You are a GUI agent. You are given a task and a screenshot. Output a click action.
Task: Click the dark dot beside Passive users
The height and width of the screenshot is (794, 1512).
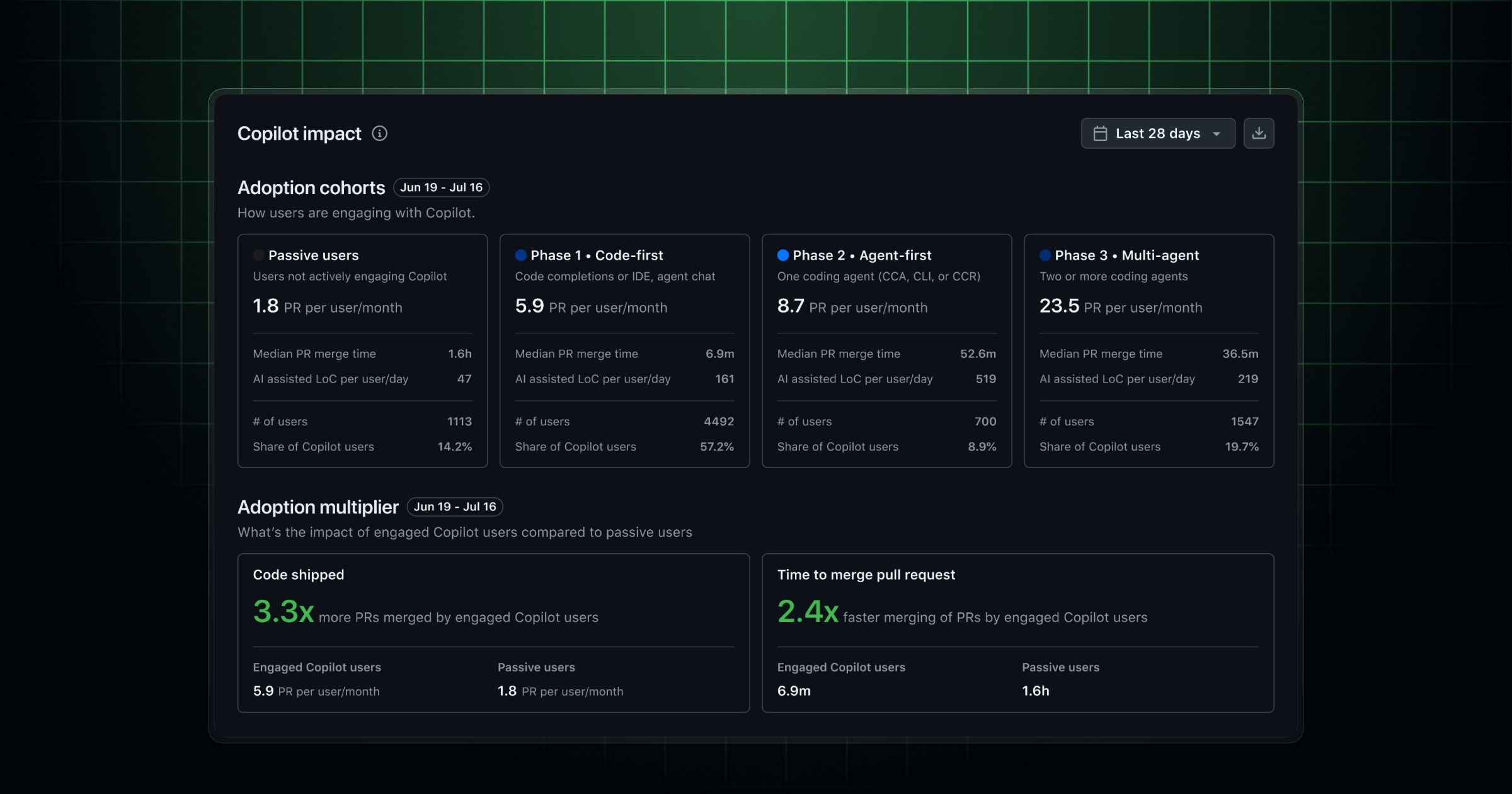[x=258, y=255]
